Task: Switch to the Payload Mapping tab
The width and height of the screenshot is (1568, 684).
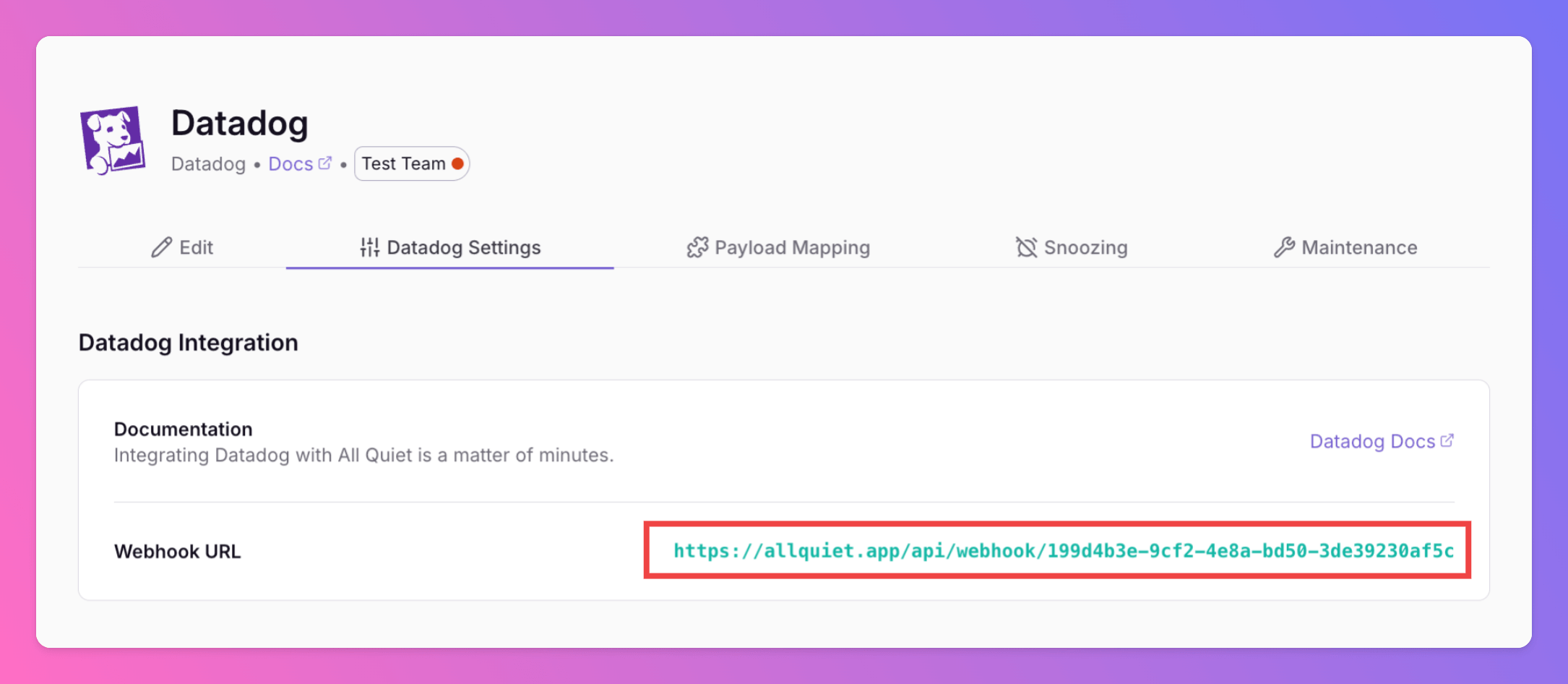Action: (x=777, y=247)
